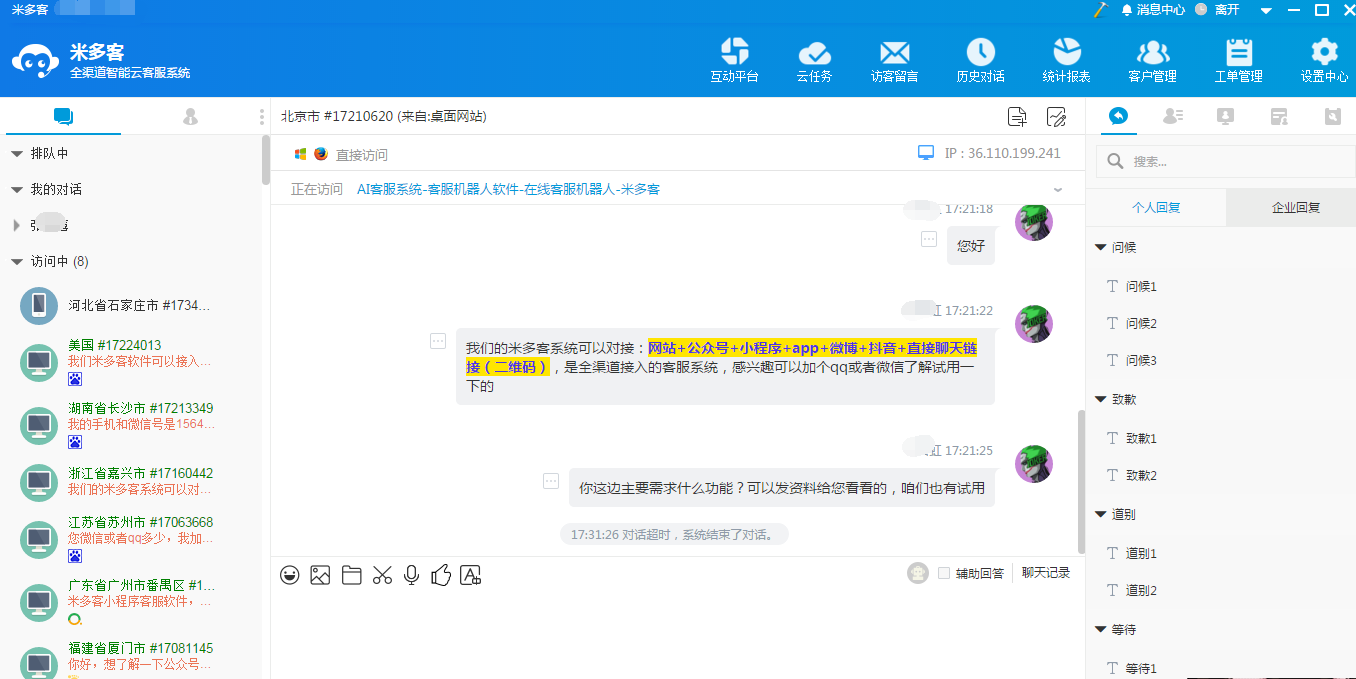Screen dimensions: 1356x679
Task: Switch to the contacts tab in left panel
Action: coord(190,117)
